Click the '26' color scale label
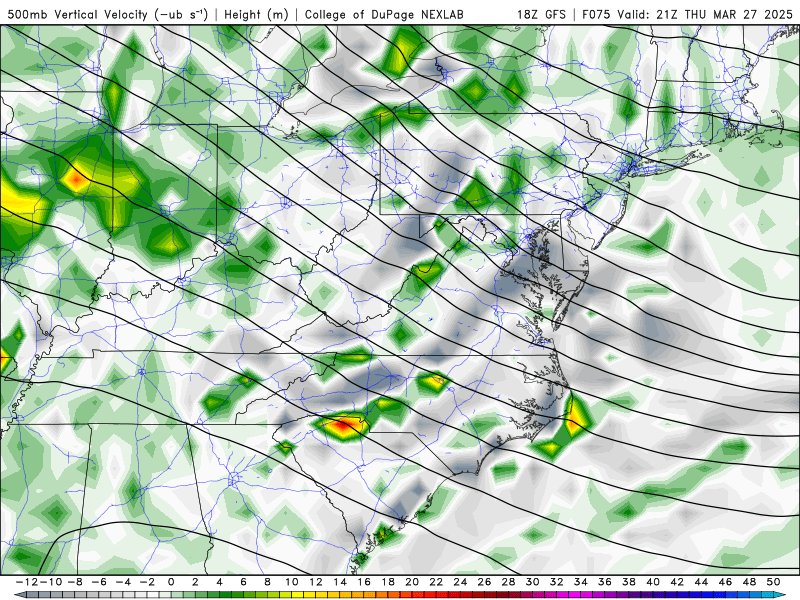 (x=484, y=582)
